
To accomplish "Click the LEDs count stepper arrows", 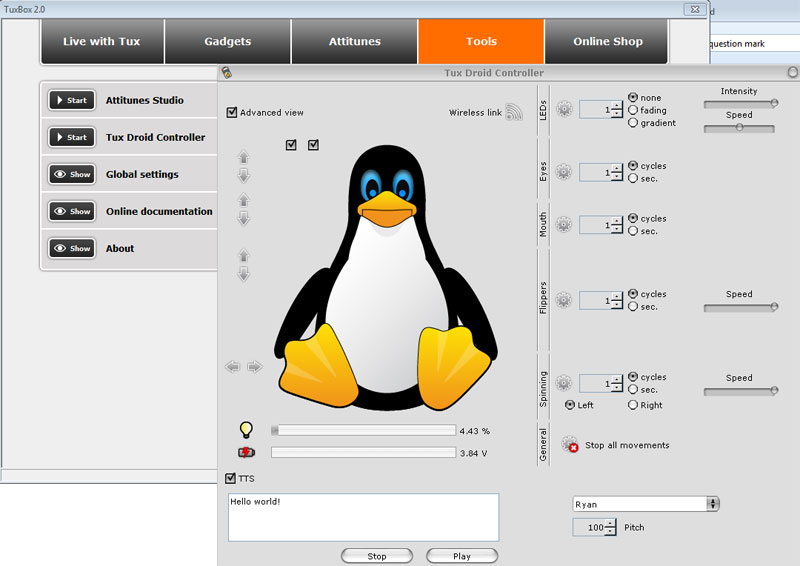I will [x=617, y=109].
